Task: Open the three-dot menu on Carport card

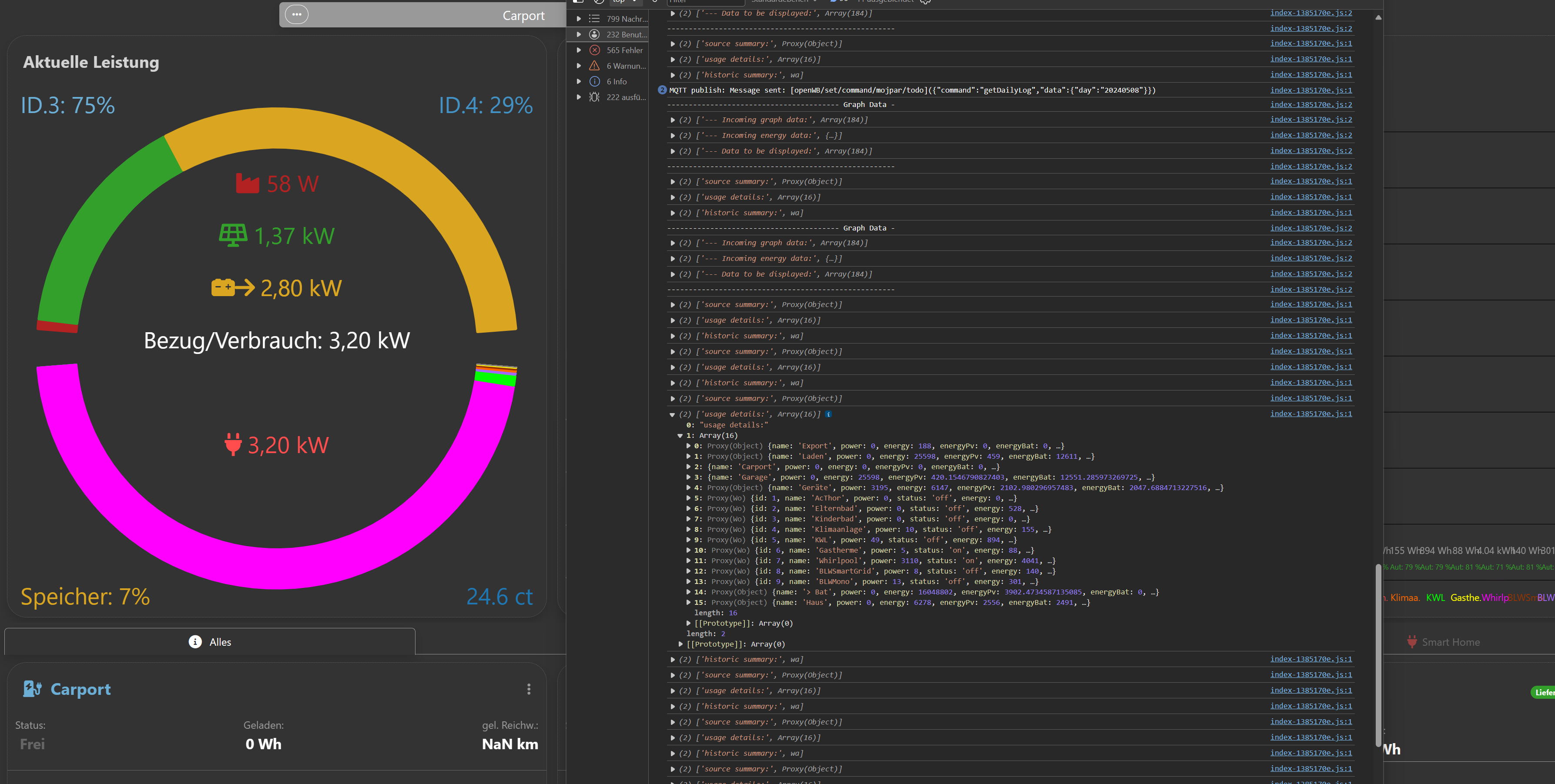Action: (x=529, y=689)
